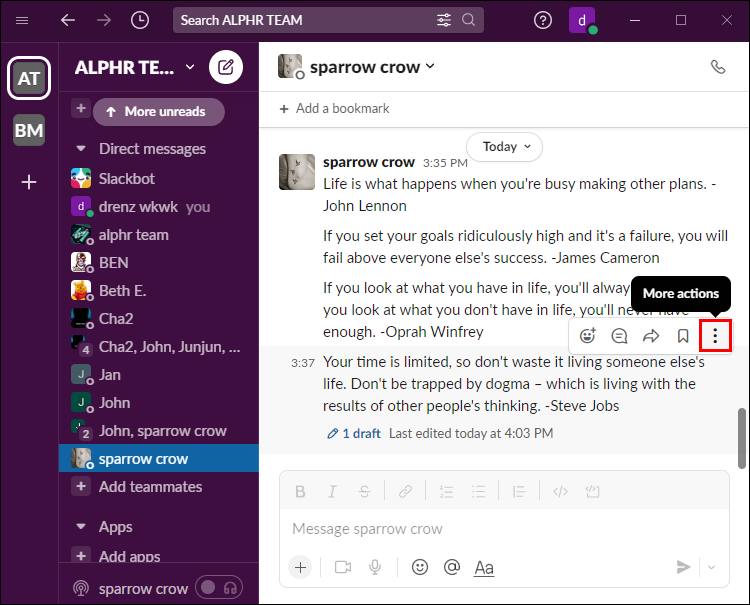
Task: Apply inline code formatting
Action: (x=560, y=491)
